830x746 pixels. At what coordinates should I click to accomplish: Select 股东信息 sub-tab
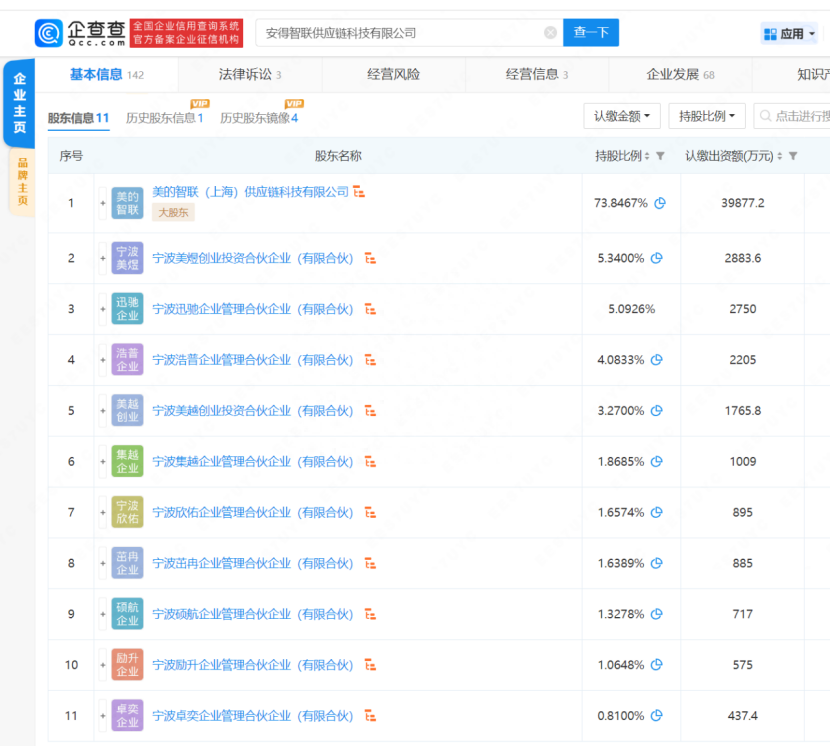tap(78, 118)
